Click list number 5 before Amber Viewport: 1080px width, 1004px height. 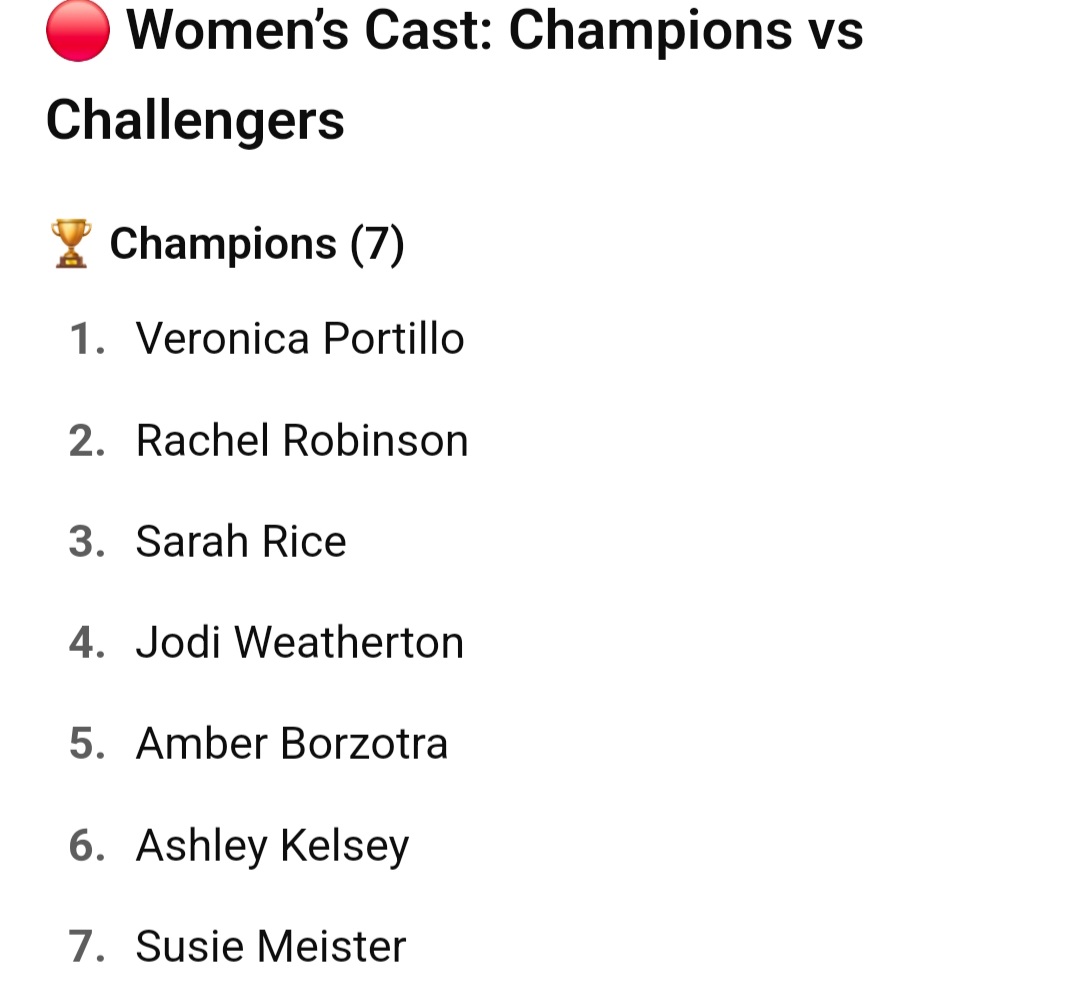[x=87, y=744]
